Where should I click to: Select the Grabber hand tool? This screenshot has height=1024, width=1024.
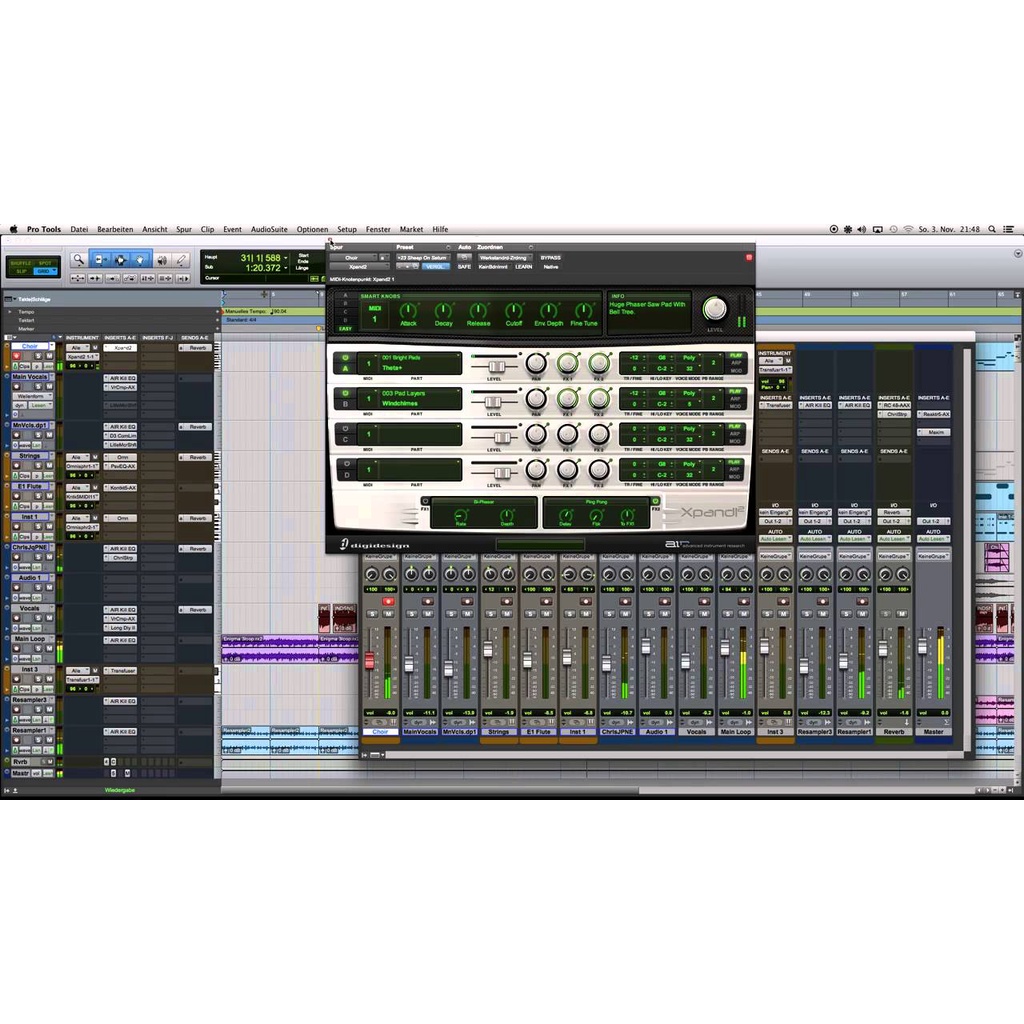[140, 260]
